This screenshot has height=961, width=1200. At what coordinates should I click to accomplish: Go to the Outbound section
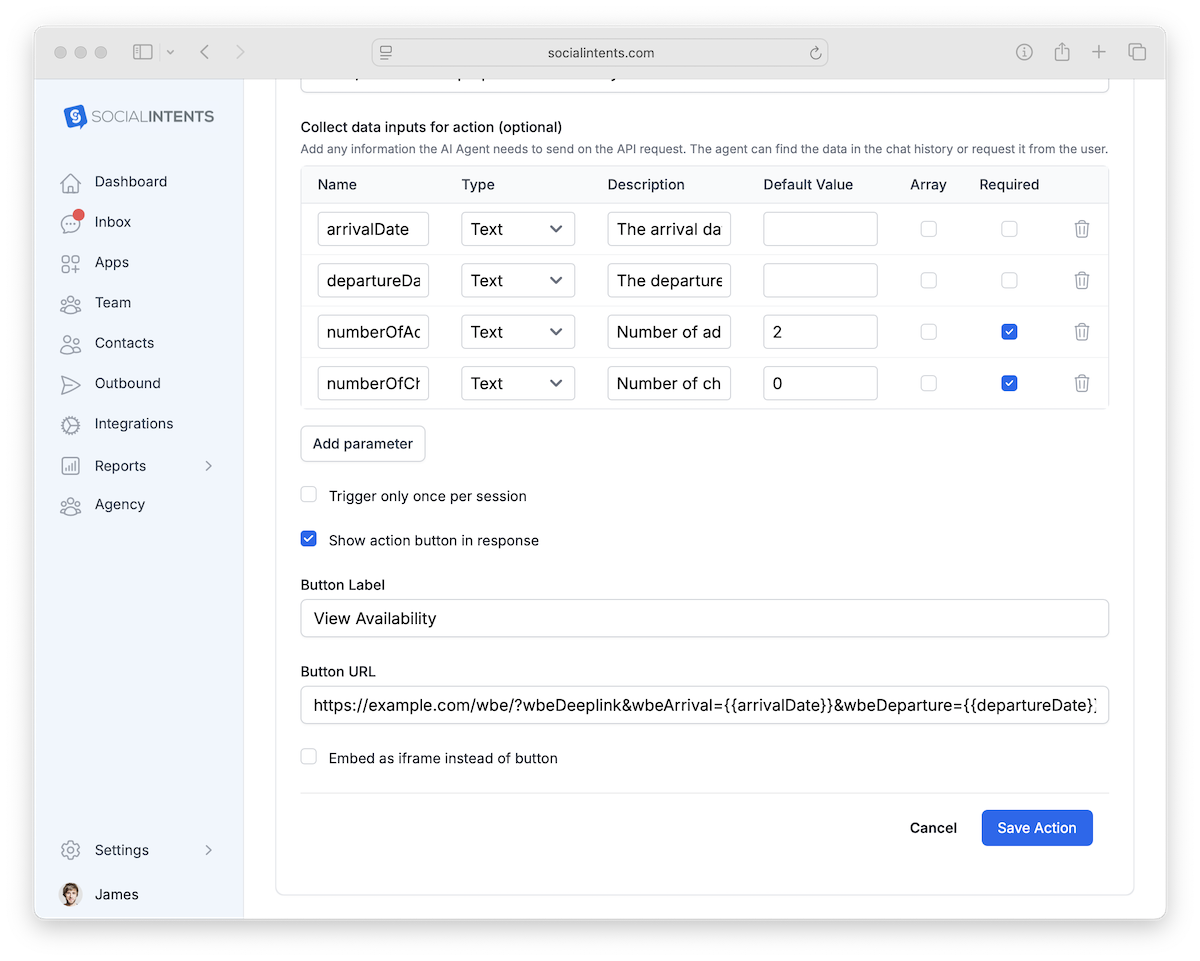pyautogui.click(x=127, y=383)
